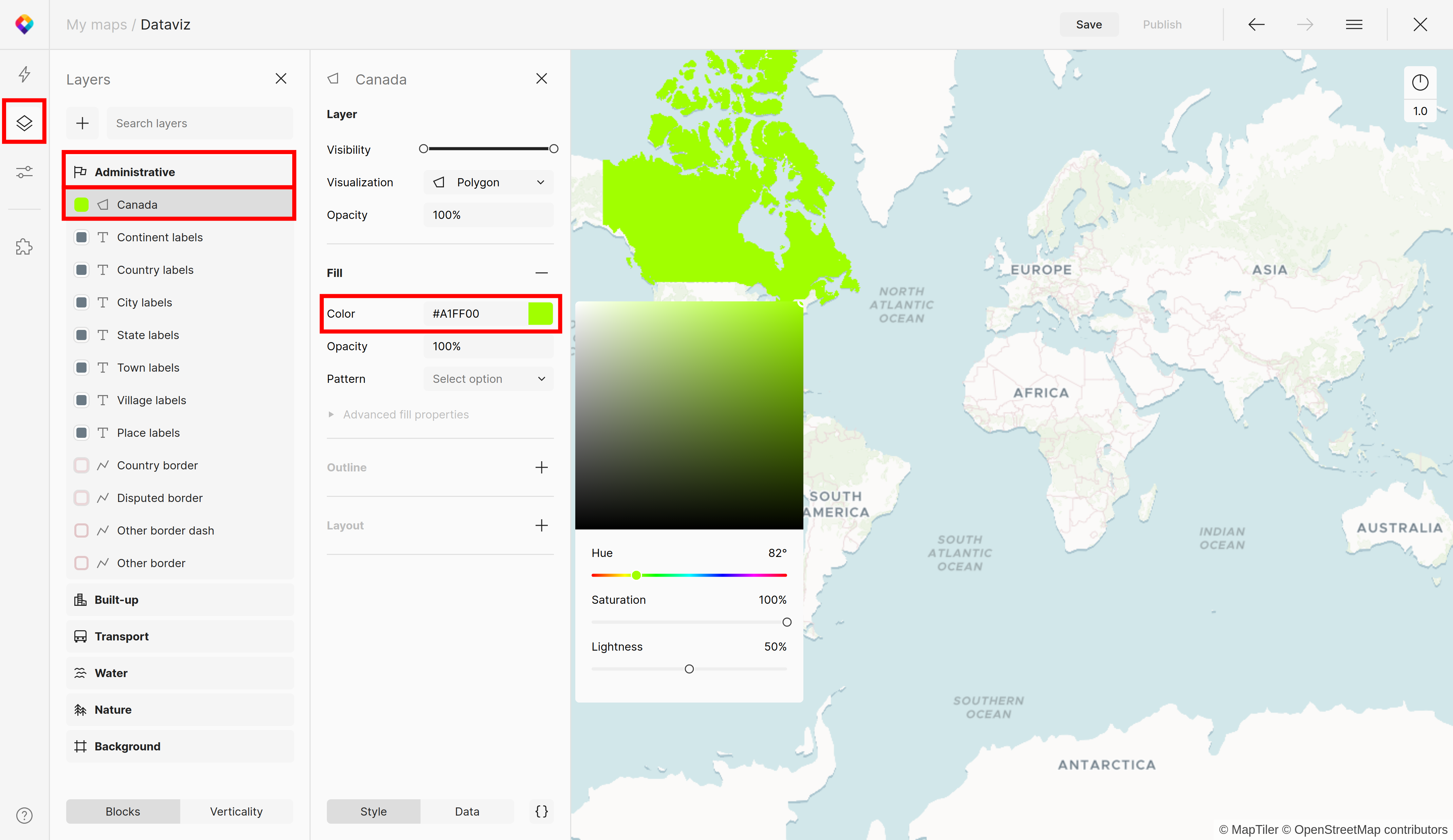Enable the Country border layer checkbox
Viewport: 1453px width, 840px height.
click(x=82, y=465)
